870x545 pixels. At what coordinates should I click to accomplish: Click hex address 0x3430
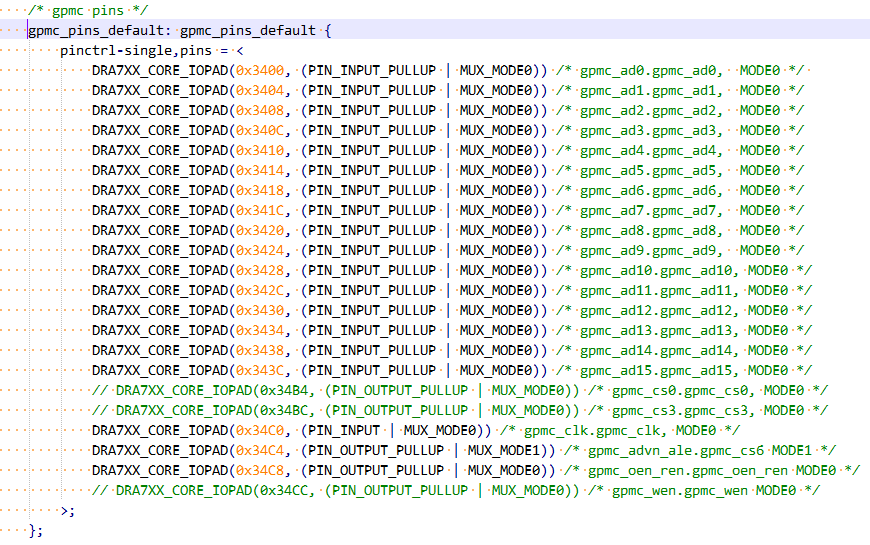click(262, 311)
